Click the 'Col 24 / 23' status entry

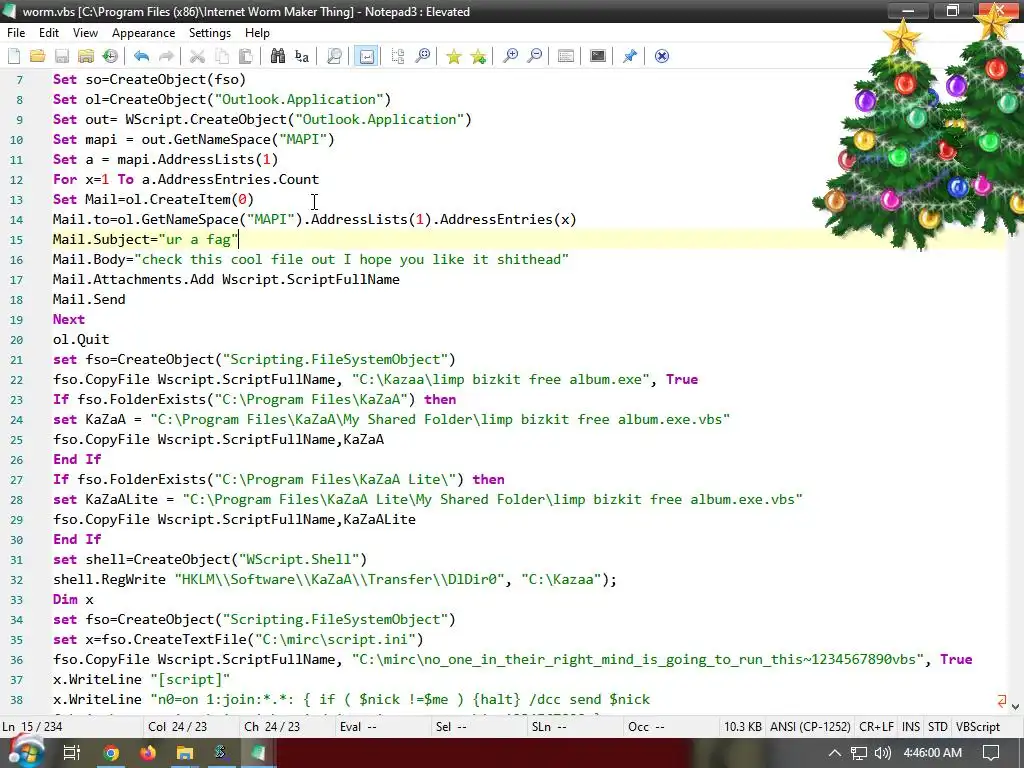(177, 727)
